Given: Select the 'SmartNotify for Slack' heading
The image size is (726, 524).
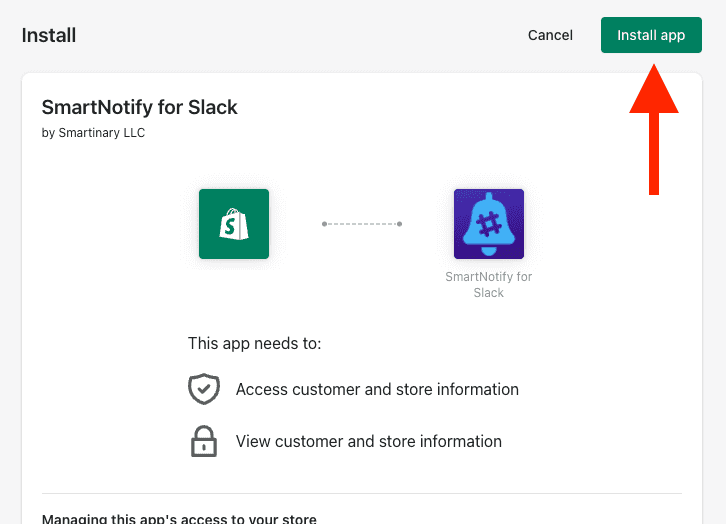Looking at the screenshot, I should [x=139, y=107].
